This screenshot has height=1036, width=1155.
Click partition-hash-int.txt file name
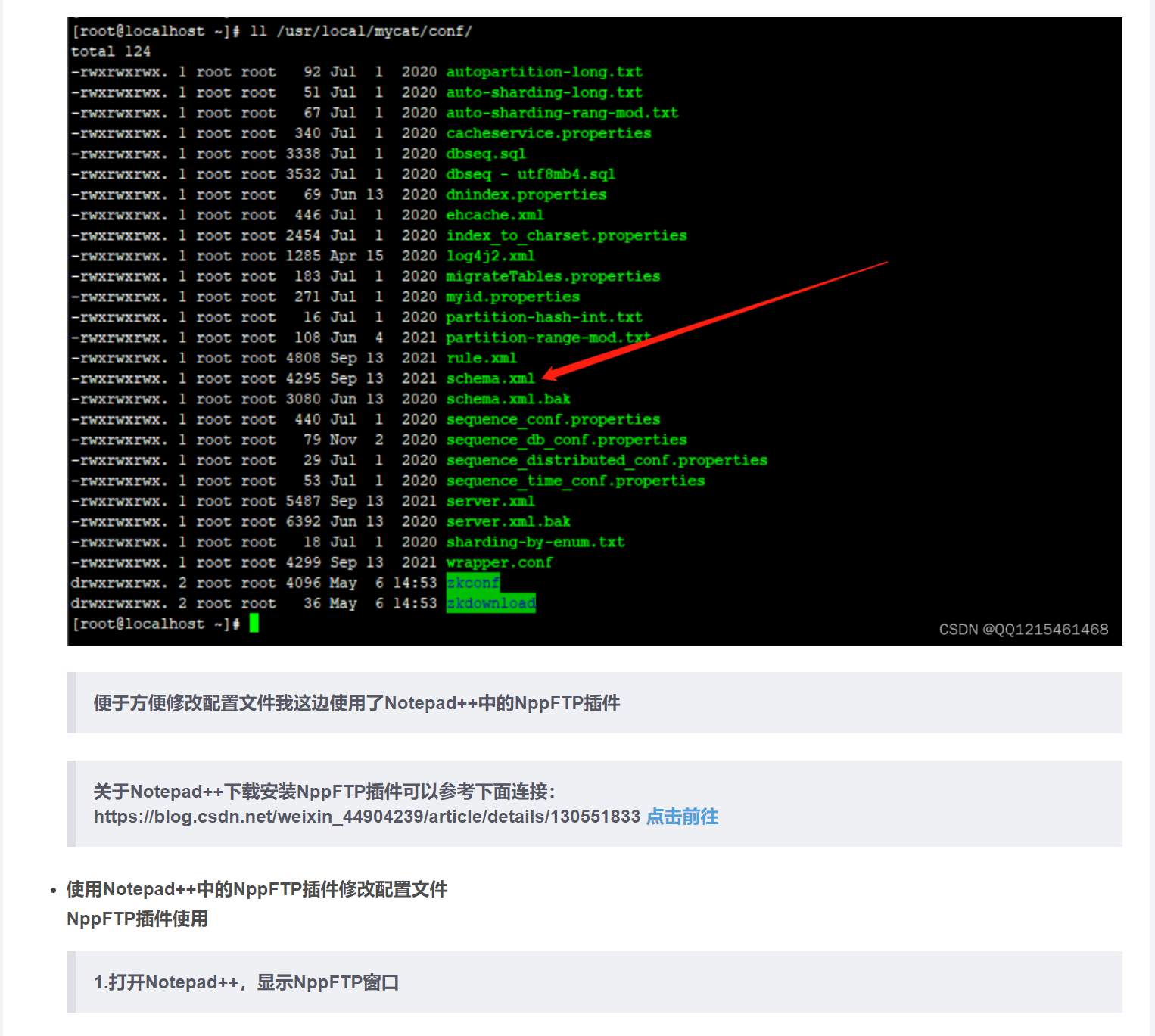[x=544, y=317]
